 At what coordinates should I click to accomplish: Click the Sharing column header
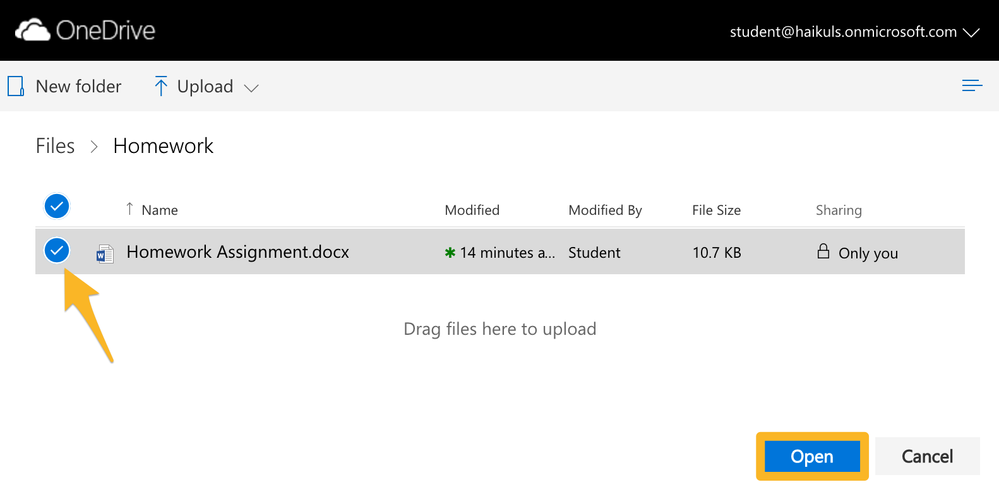pos(838,210)
